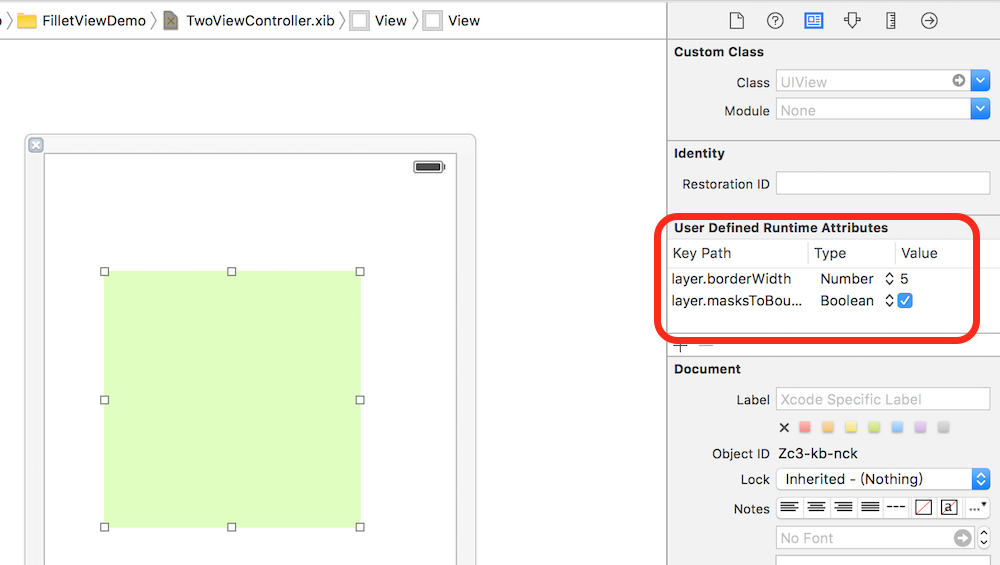Choose the orange label color
The width and height of the screenshot is (1000, 565).
point(828,427)
